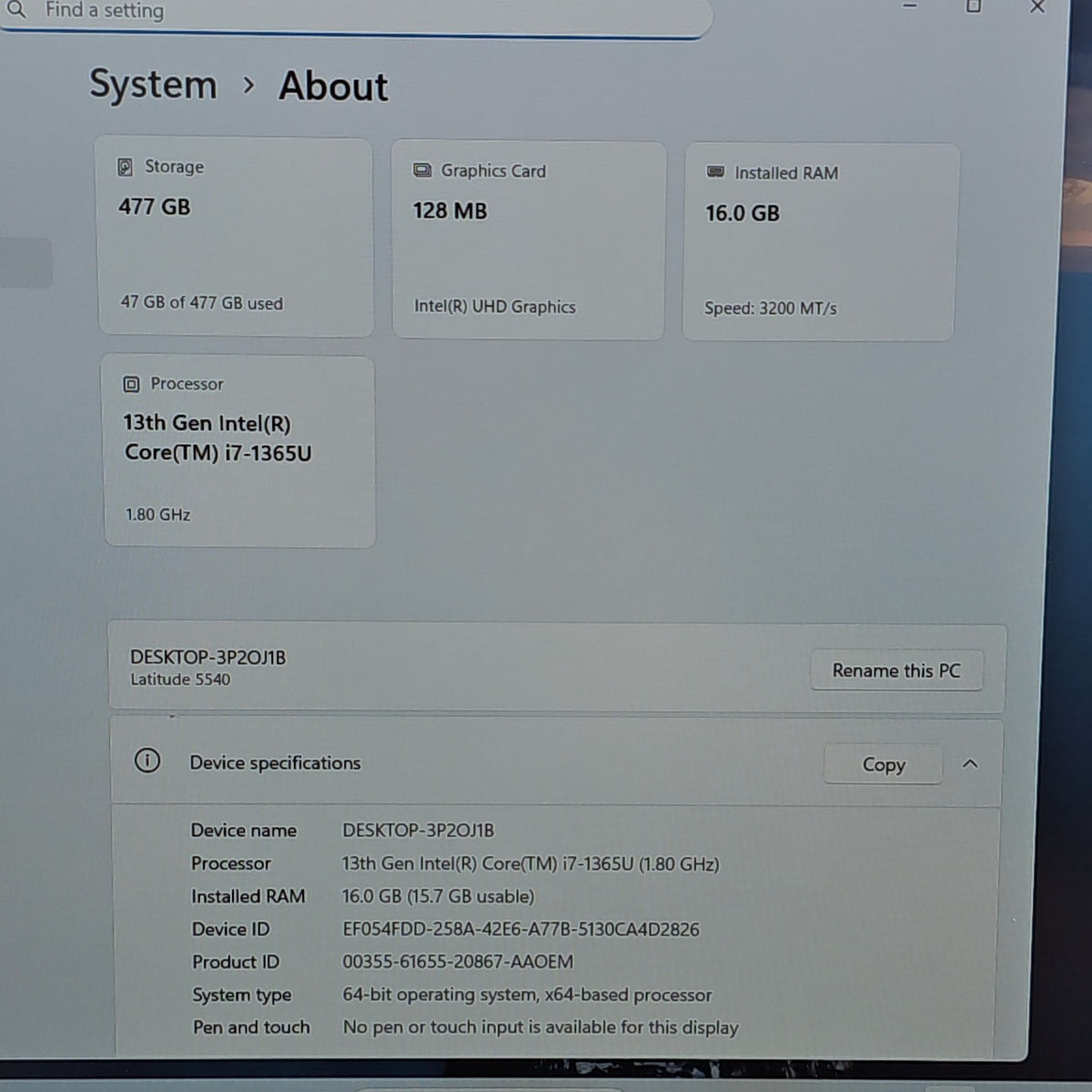Image resolution: width=1092 pixels, height=1092 pixels.
Task: Copy the device specifications
Action: coord(884,764)
